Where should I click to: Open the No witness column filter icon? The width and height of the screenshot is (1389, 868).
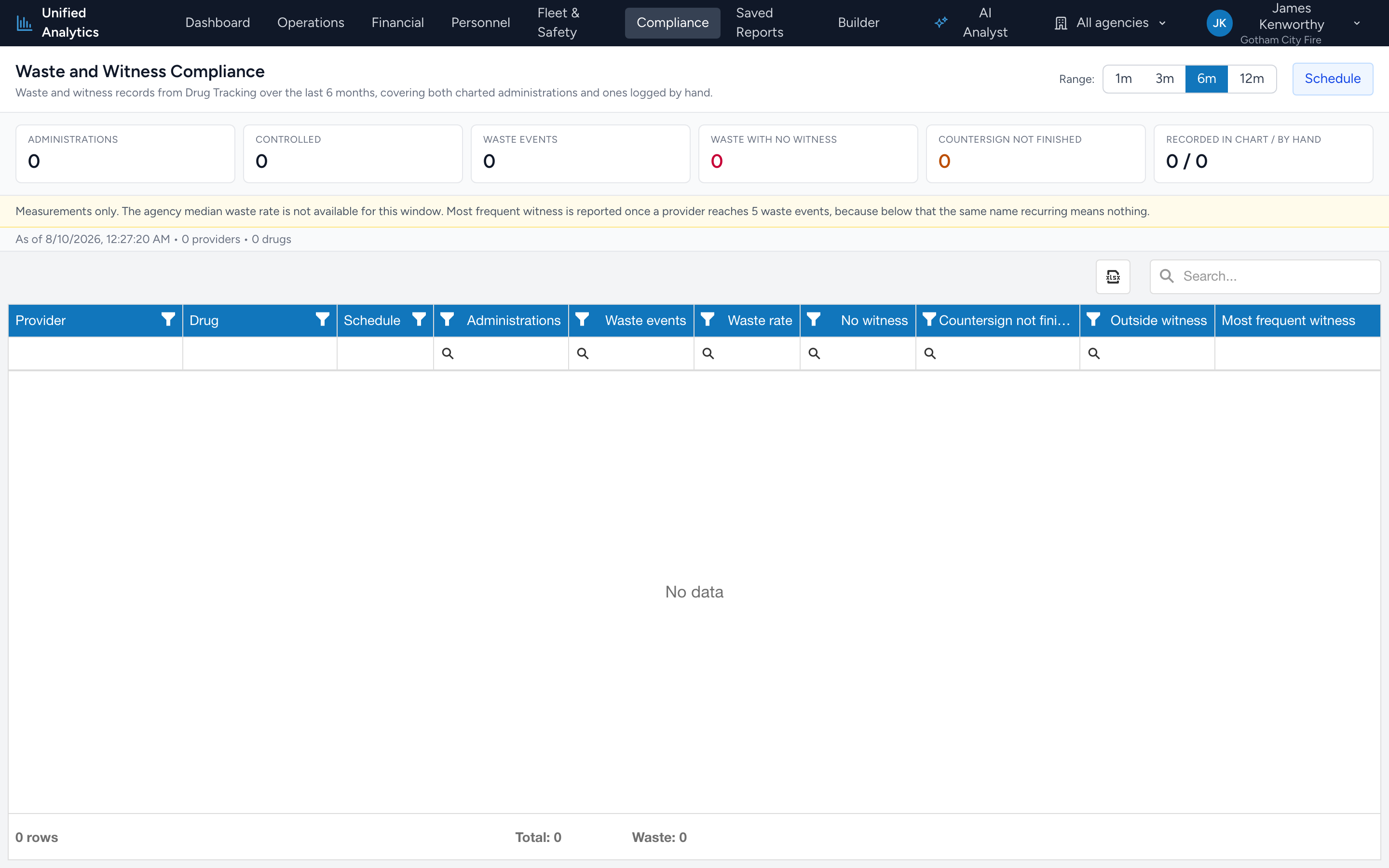813,319
